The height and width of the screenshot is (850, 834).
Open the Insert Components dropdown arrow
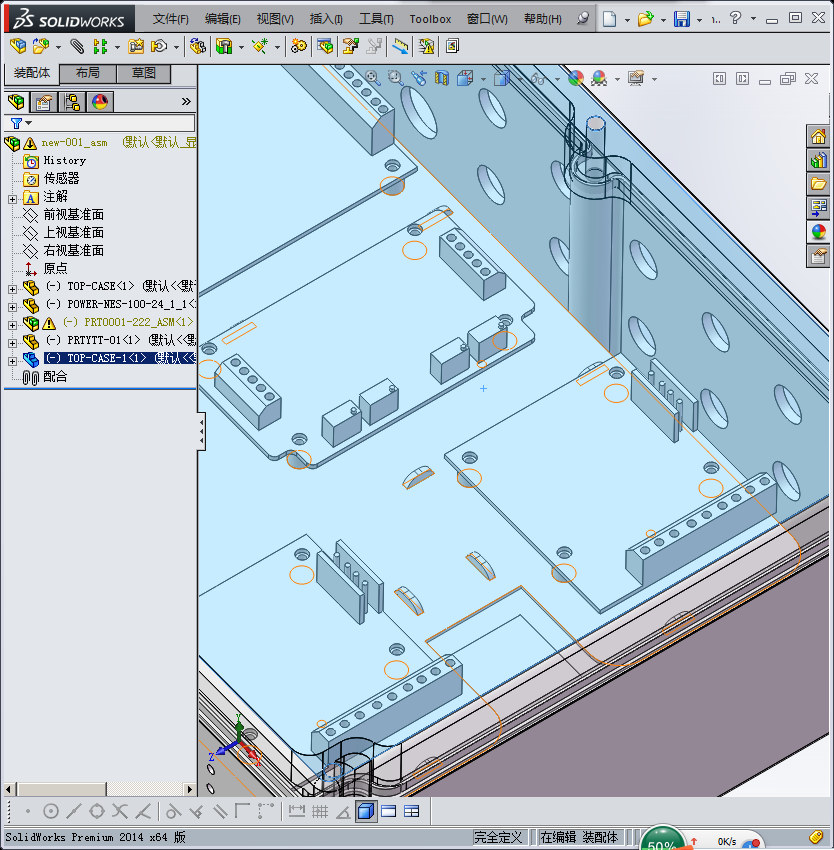(58, 47)
